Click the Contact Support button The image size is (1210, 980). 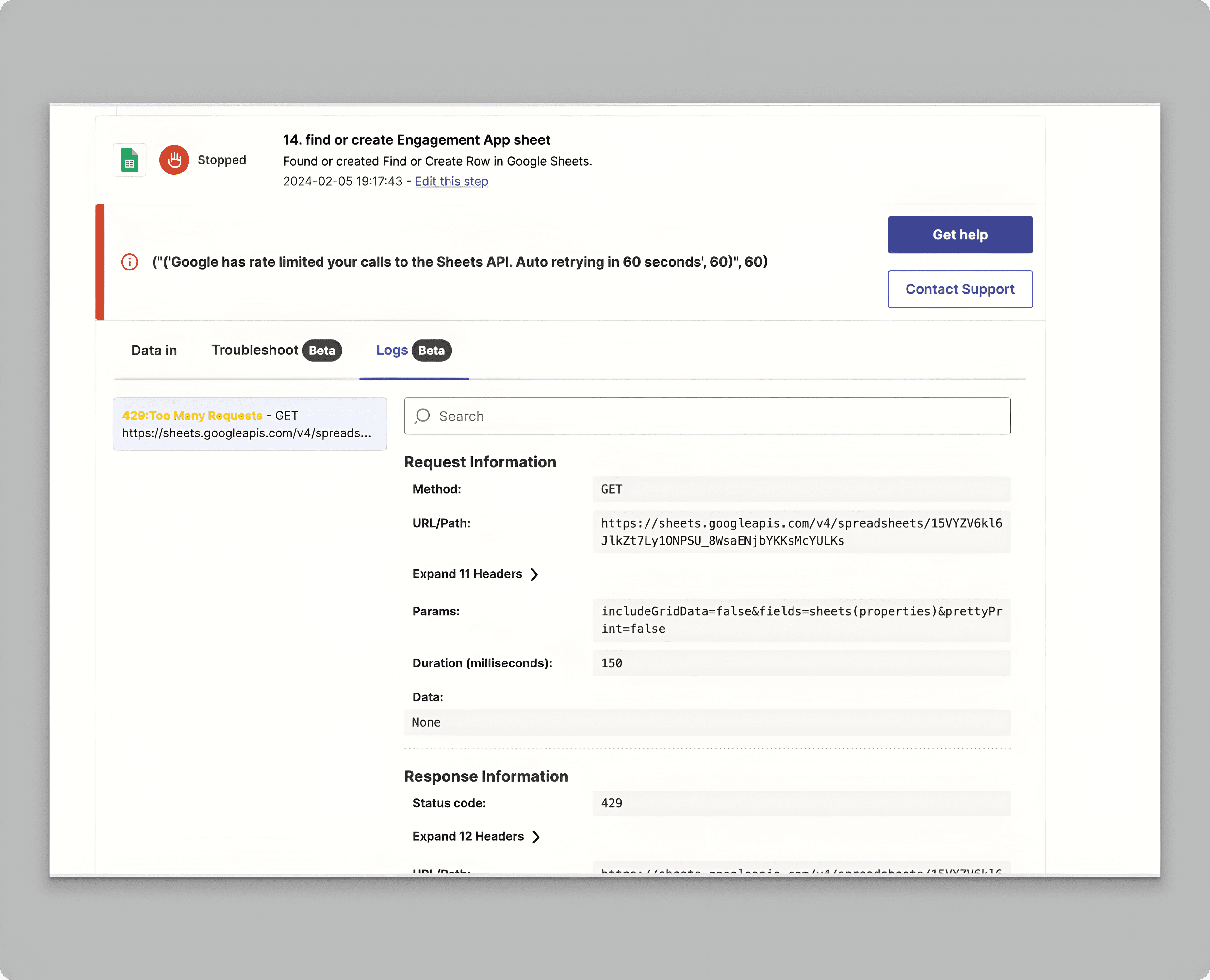click(x=960, y=289)
